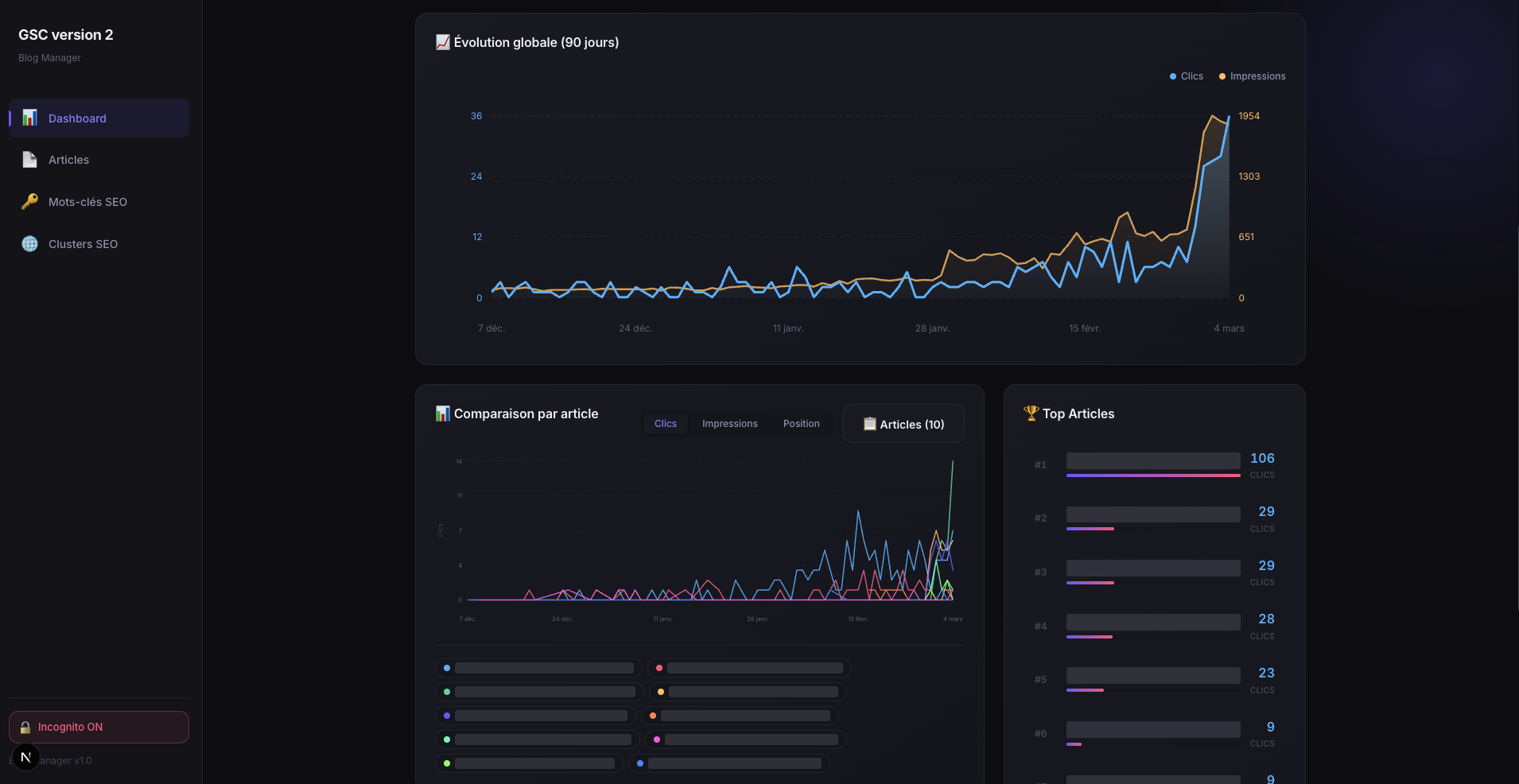Toggle Clics series in global chart legend
Viewport: 1519px width, 784px height.
pos(1186,76)
